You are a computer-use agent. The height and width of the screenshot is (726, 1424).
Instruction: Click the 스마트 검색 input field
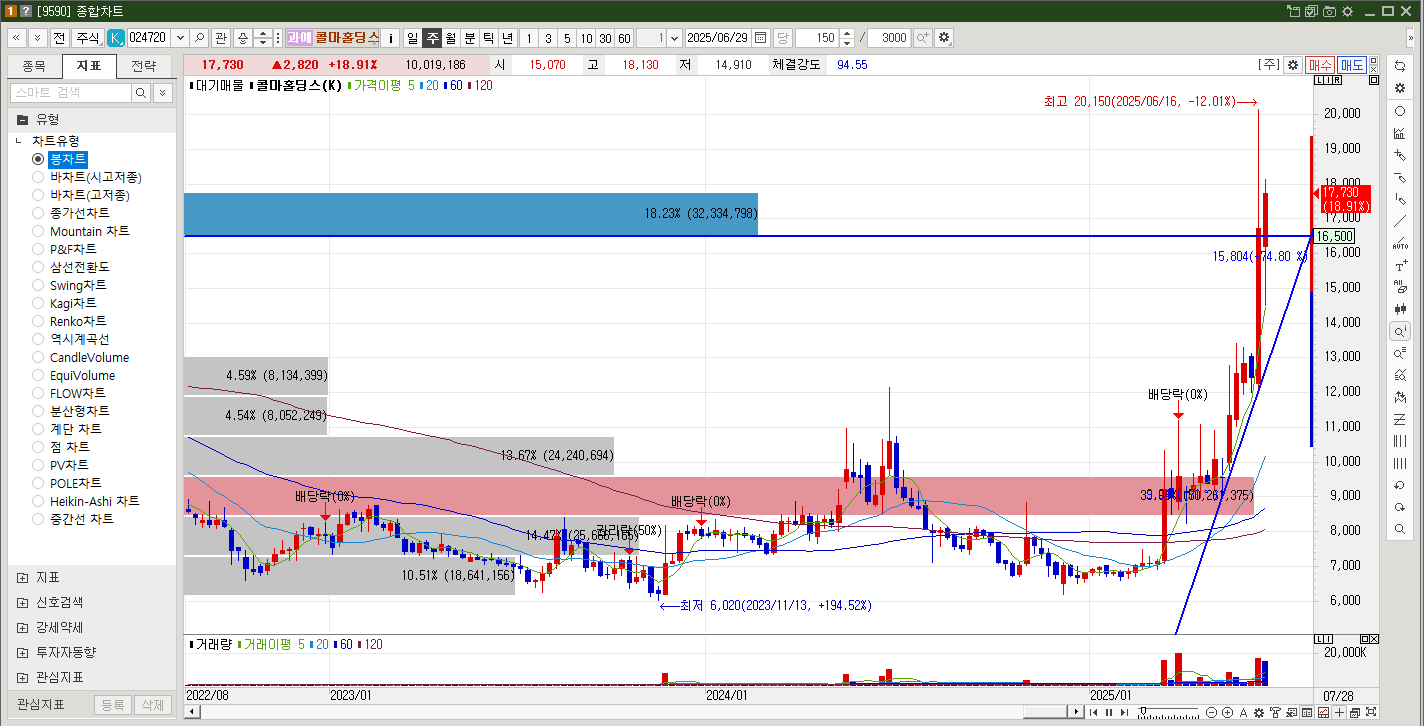point(70,92)
